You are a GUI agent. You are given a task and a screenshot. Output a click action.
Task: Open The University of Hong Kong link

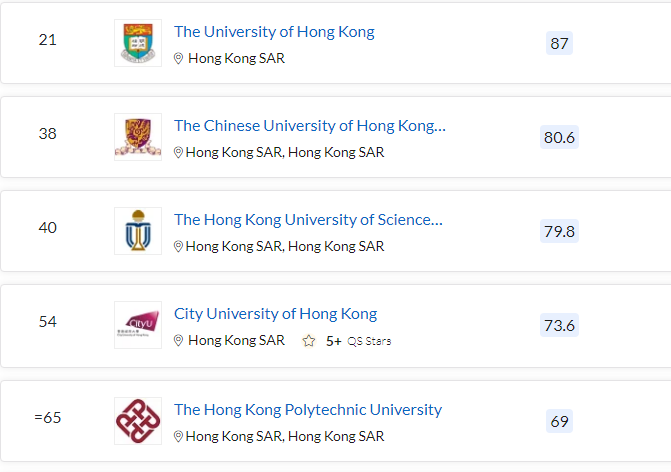274,32
